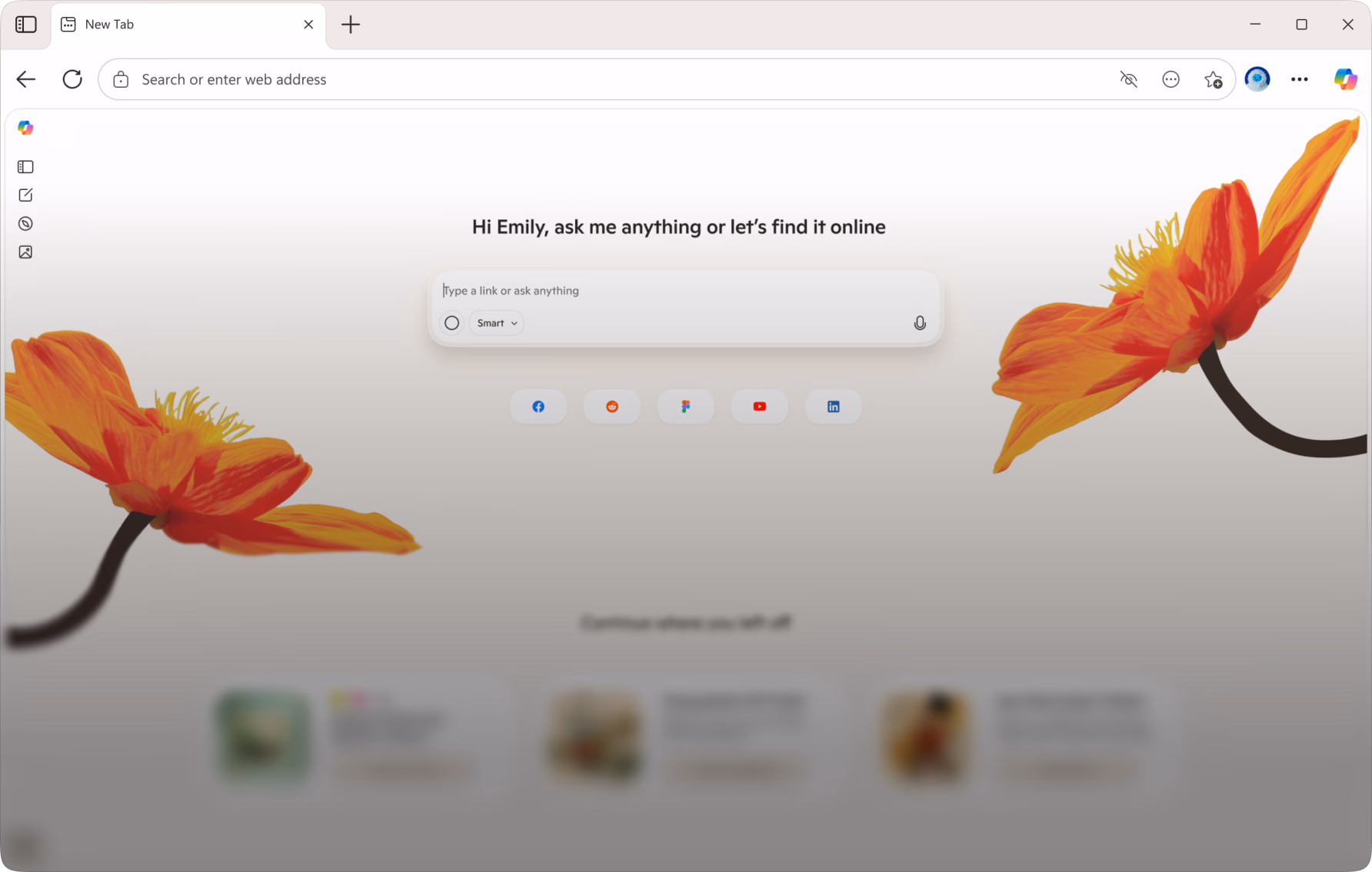1372x872 pixels.
Task: Open the user profile avatar
Action: click(1257, 79)
